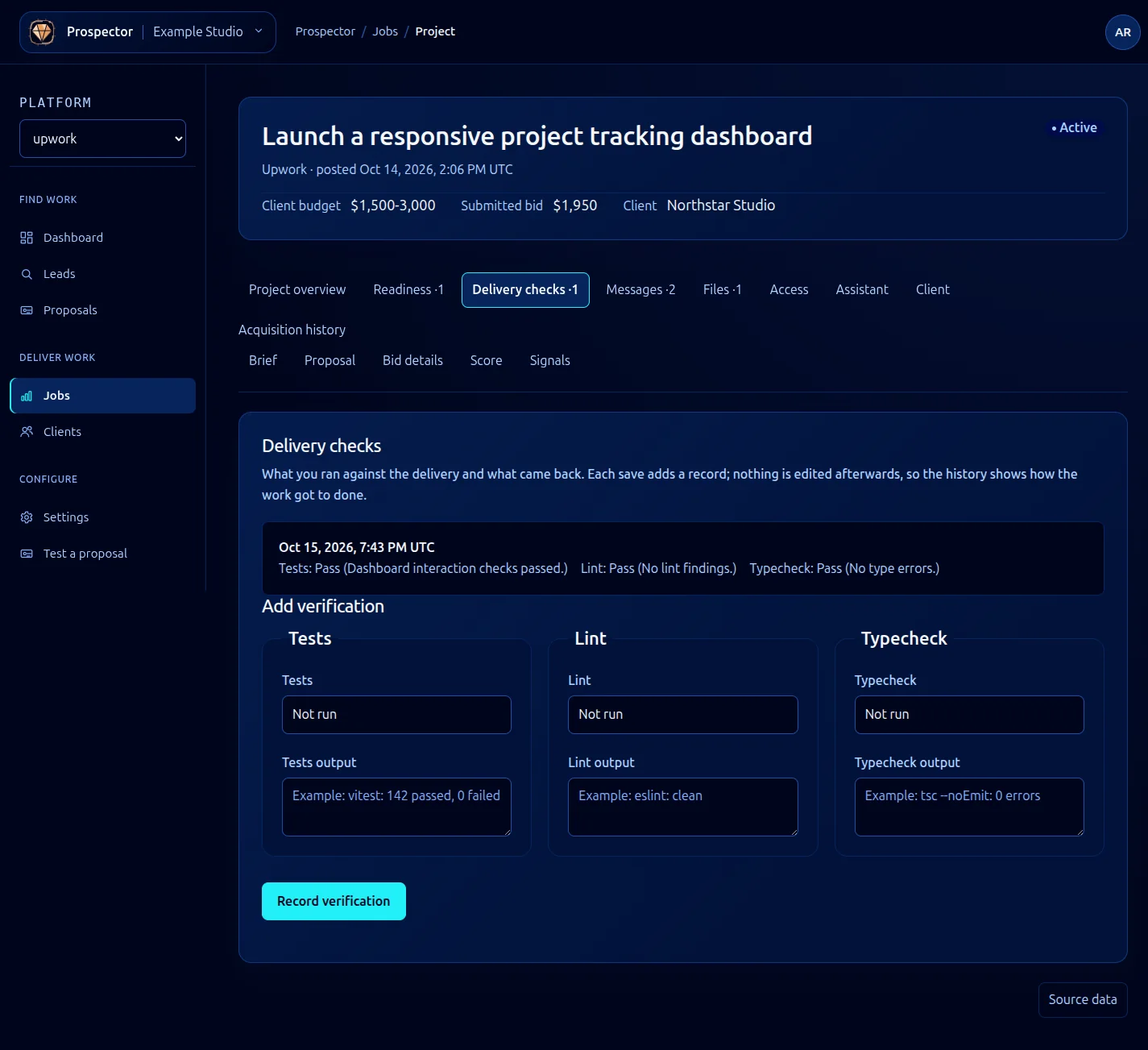Open Clients in the sidebar
The height and width of the screenshot is (1050, 1148).
click(102, 432)
